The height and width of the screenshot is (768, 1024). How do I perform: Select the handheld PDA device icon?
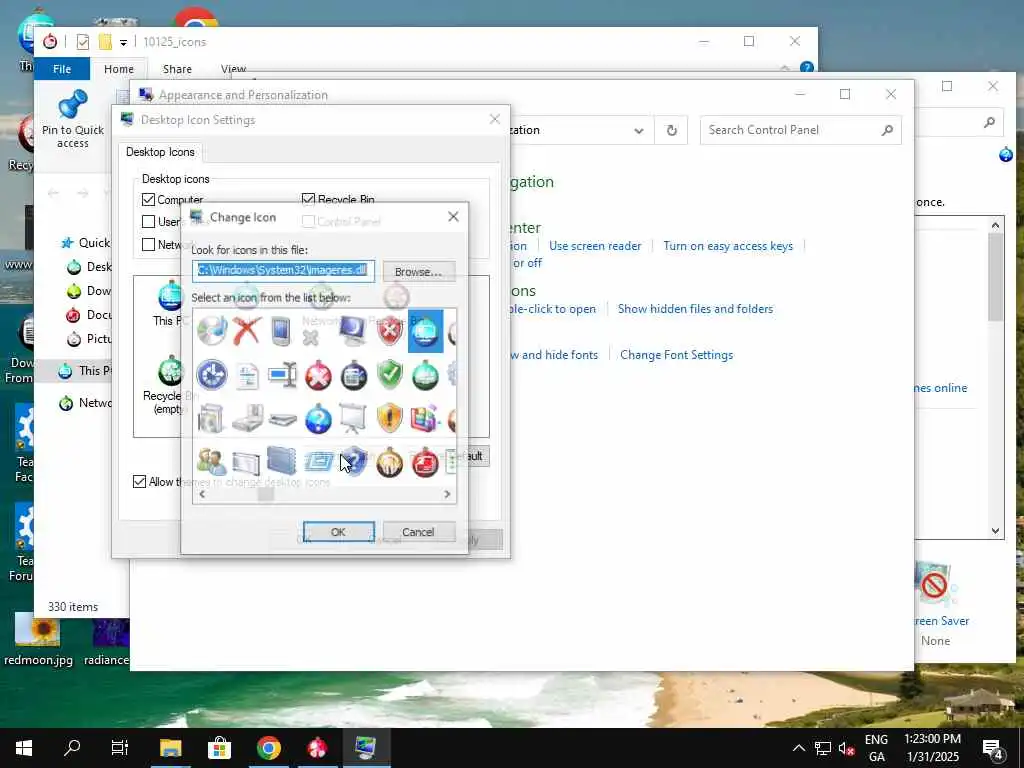(x=281, y=331)
